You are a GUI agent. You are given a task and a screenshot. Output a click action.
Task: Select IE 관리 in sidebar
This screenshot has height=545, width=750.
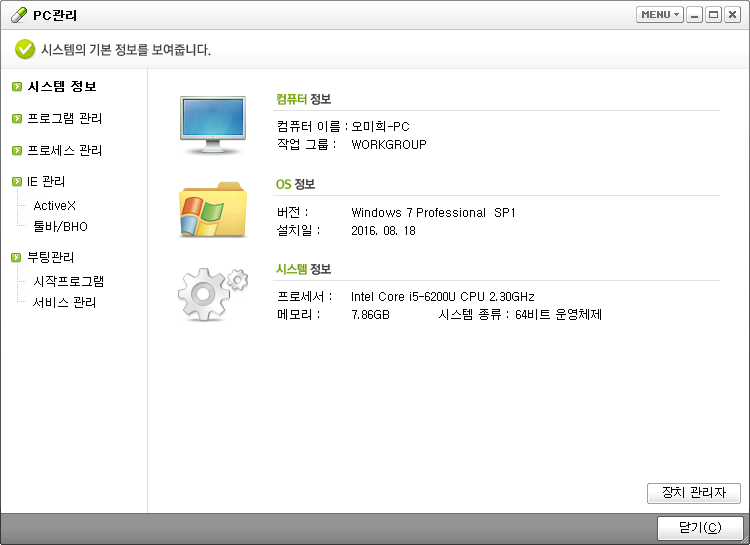click(46, 182)
